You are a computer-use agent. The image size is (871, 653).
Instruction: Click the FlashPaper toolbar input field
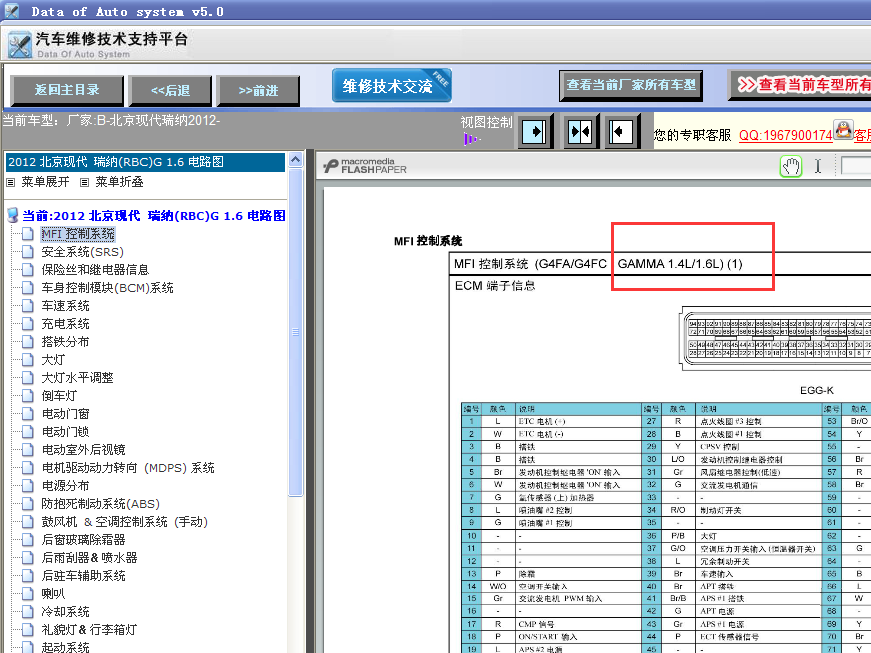tap(856, 166)
